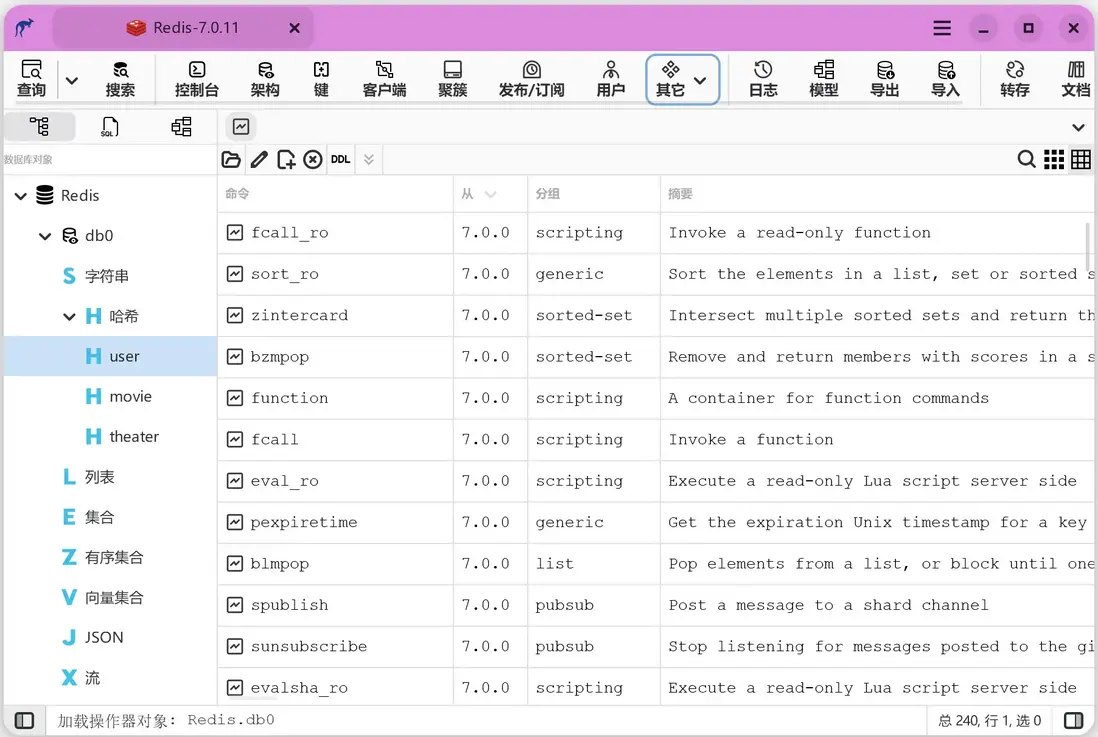Select the zintercard command row

coord(657,316)
